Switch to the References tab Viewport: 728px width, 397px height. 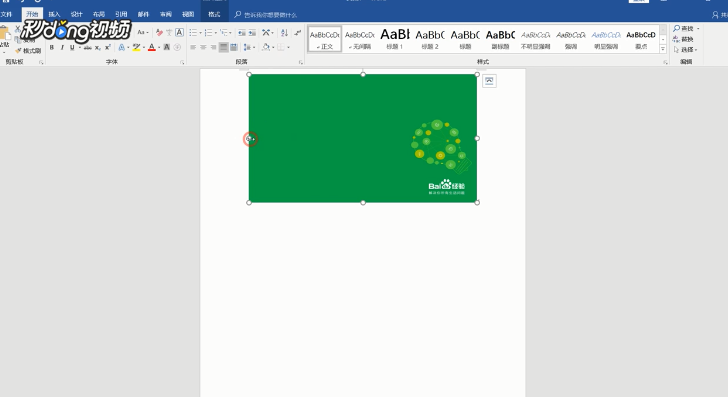coord(121,14)
